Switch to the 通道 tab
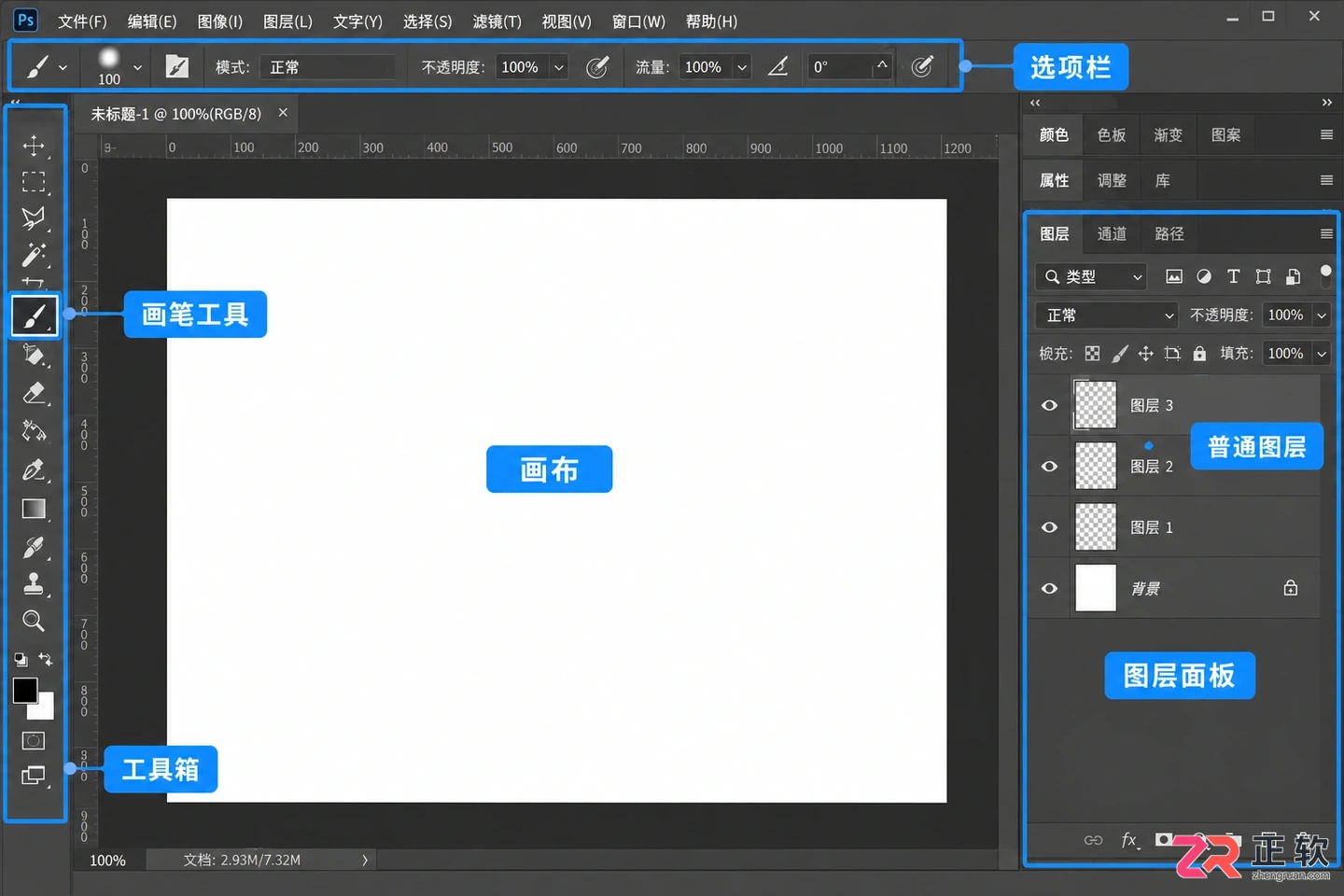 pyautogui.click(x=1112, y=233)
